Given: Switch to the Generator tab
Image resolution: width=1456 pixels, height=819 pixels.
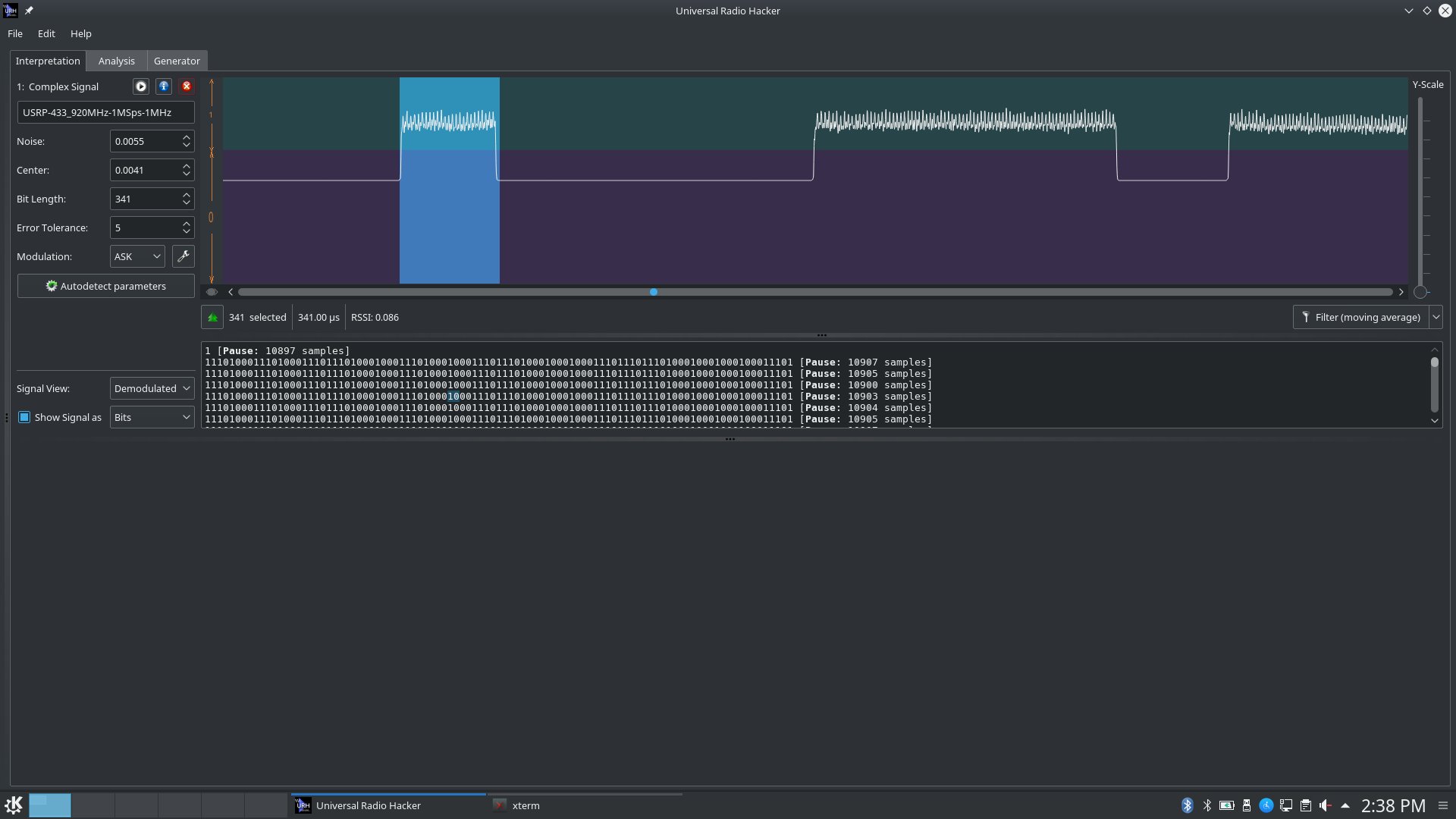Looking at the screenshot, I should (177, 61).
